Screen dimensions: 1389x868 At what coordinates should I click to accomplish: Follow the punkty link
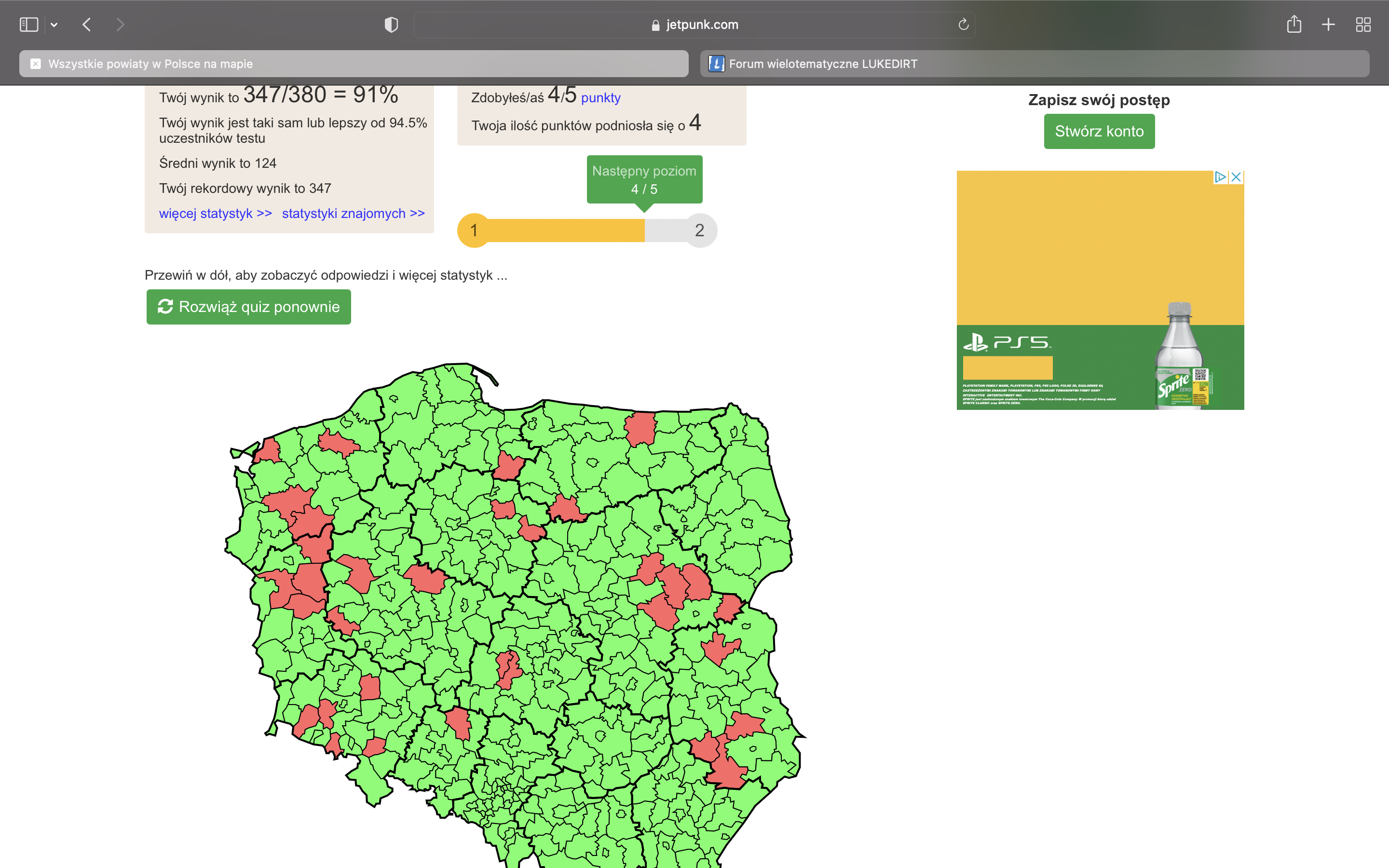(600, 98)
